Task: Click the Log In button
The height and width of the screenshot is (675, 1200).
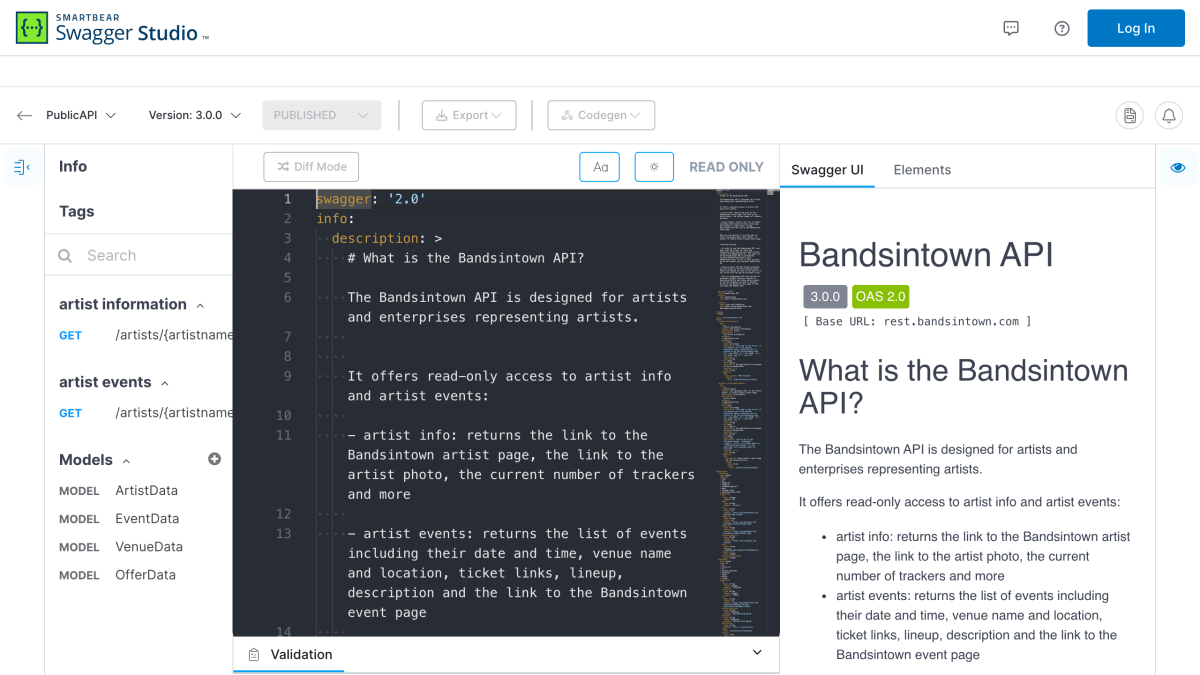Action: tap(1136, 28)
